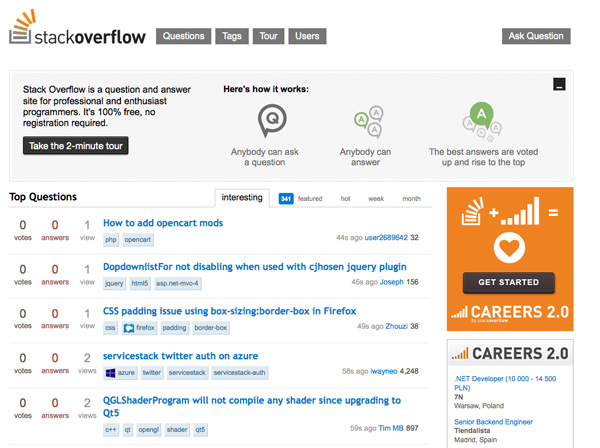The height and width of the screenshot is (448, 600).
Task: Click the opencart tag
Action: point(137,240)
